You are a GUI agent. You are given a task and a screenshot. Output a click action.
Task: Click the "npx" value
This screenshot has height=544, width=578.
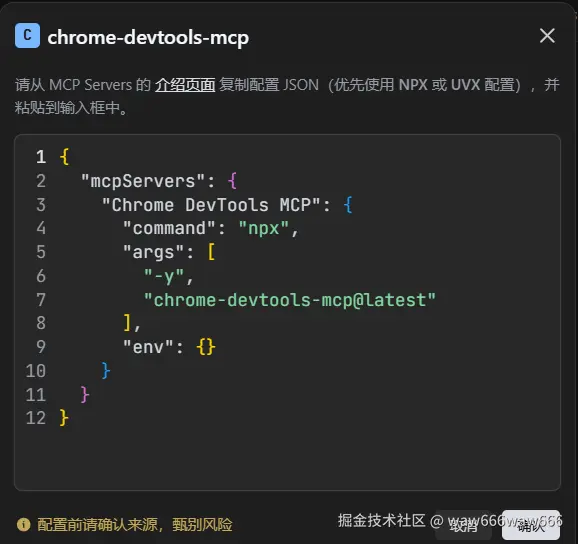pyautogui.click(x=264, y=229)
